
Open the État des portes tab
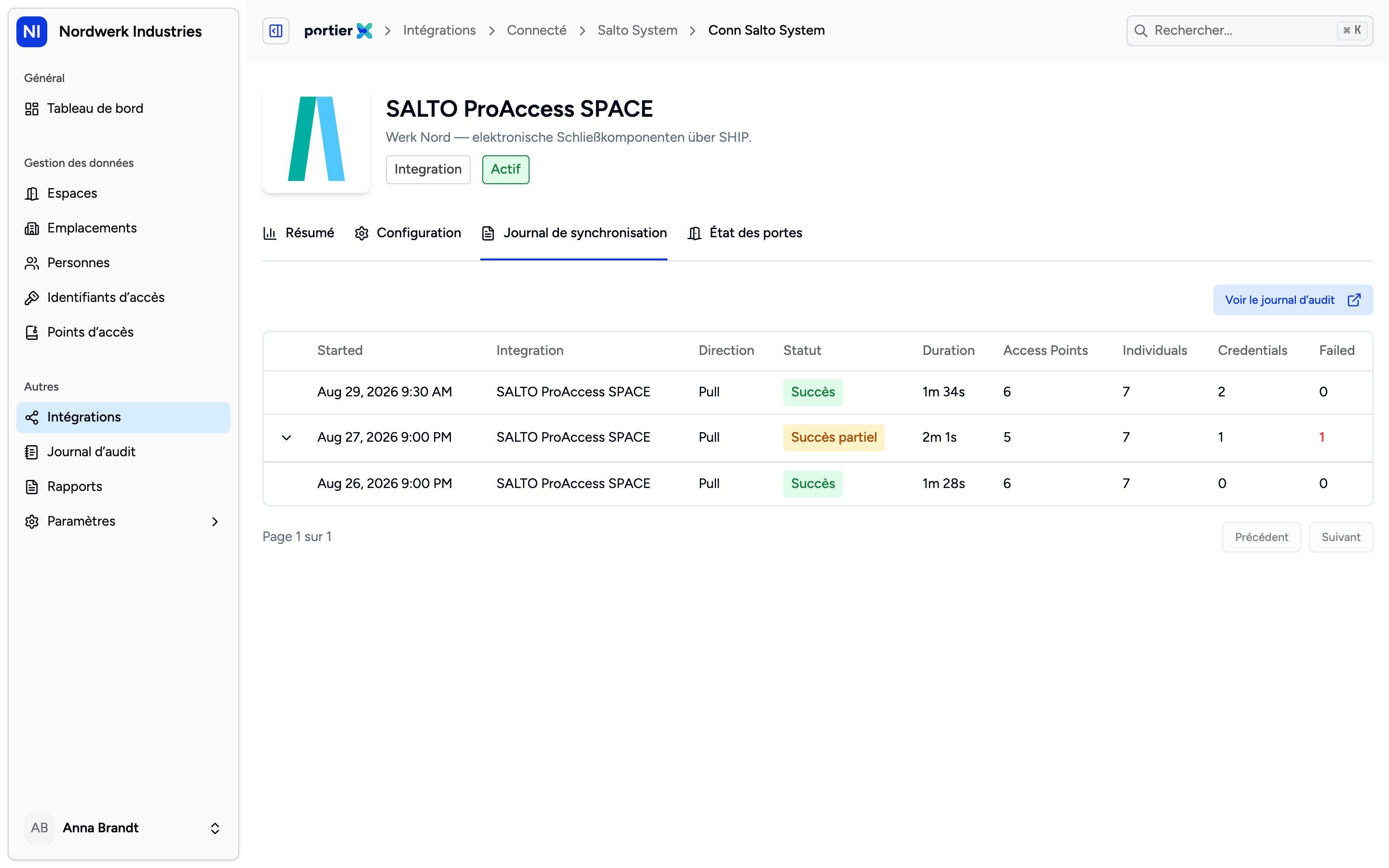pyautogui.click(x=745, y=233)
